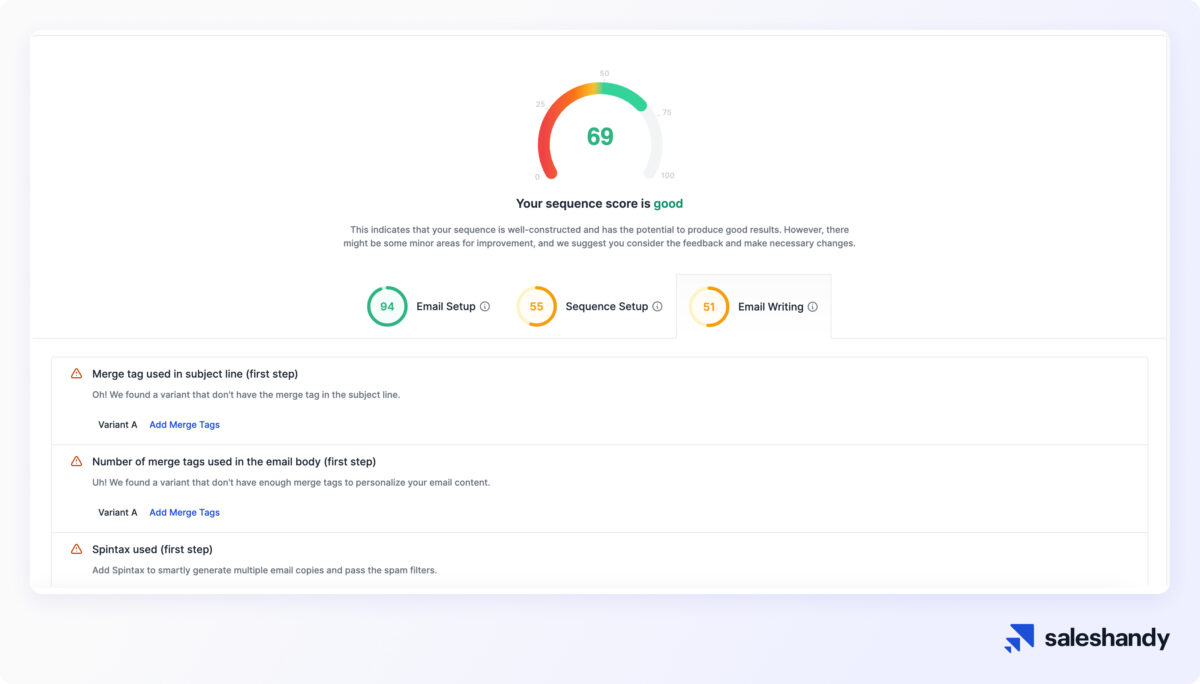Click the green "good" rating text
Viewport: 1200px width, 684px height.
click(668, 204)
